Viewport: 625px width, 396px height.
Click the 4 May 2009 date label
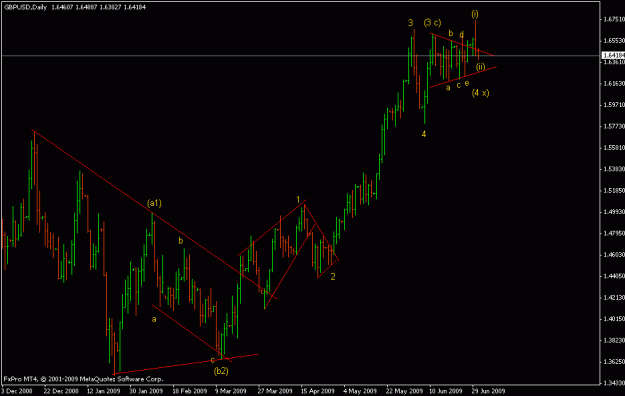coord(360,391)
